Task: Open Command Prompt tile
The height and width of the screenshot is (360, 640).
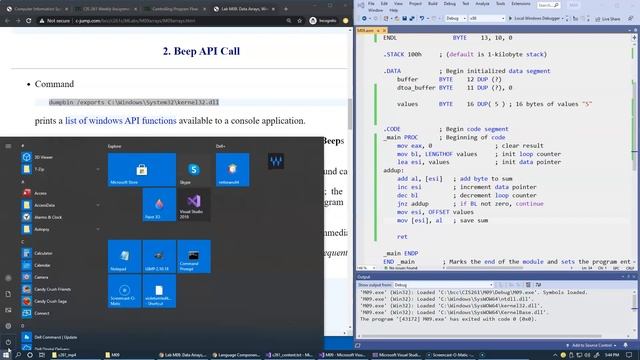Action: pos(194,256)
